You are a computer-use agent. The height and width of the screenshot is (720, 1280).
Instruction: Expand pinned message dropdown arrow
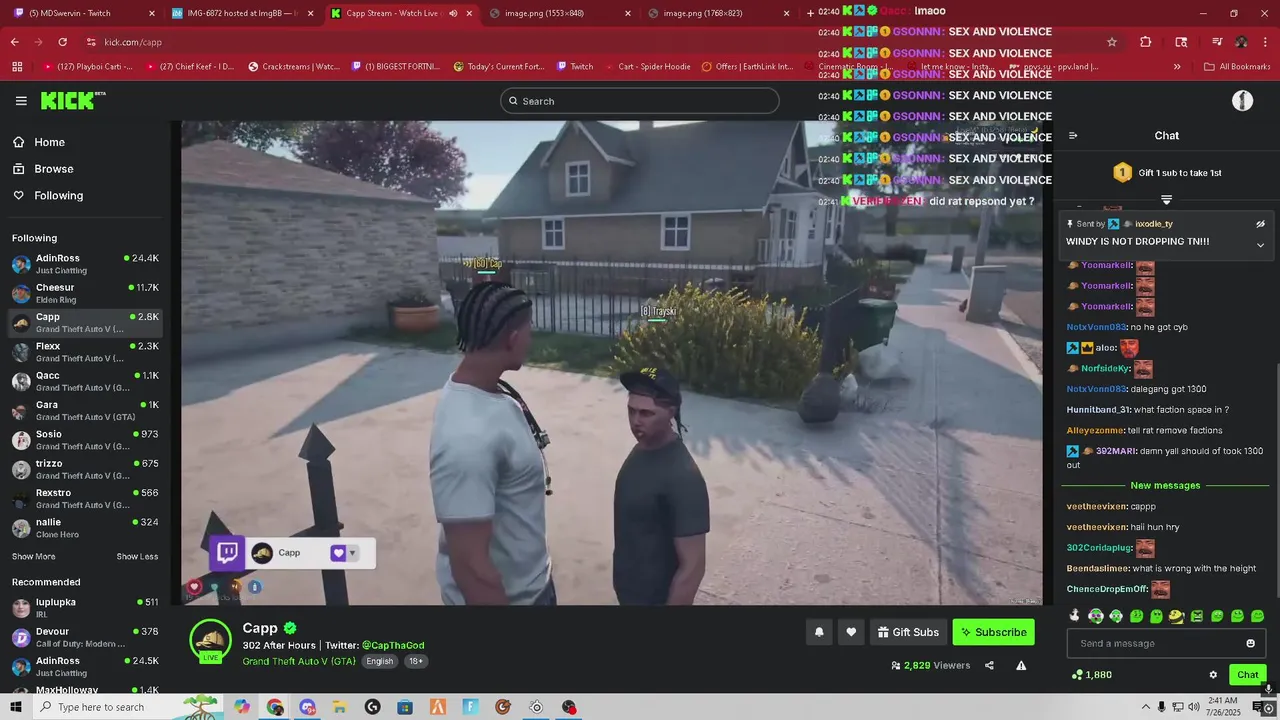(x=1260, y=245)
